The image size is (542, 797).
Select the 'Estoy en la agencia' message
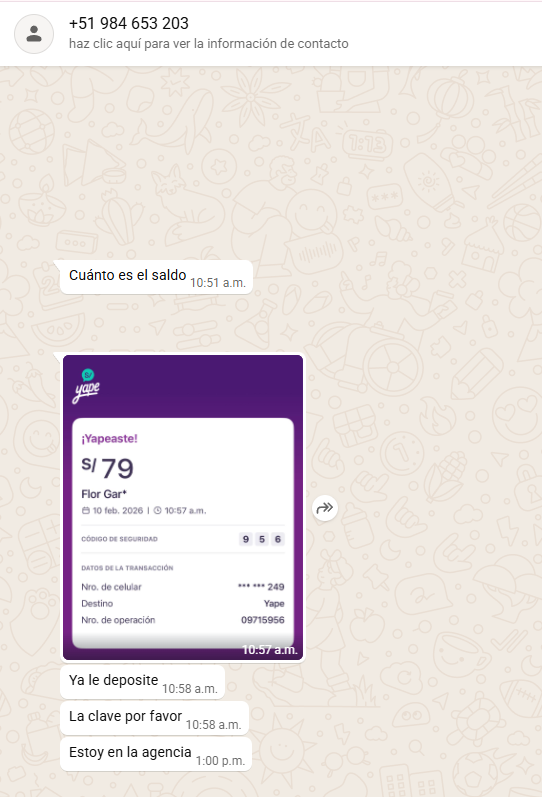156,754
